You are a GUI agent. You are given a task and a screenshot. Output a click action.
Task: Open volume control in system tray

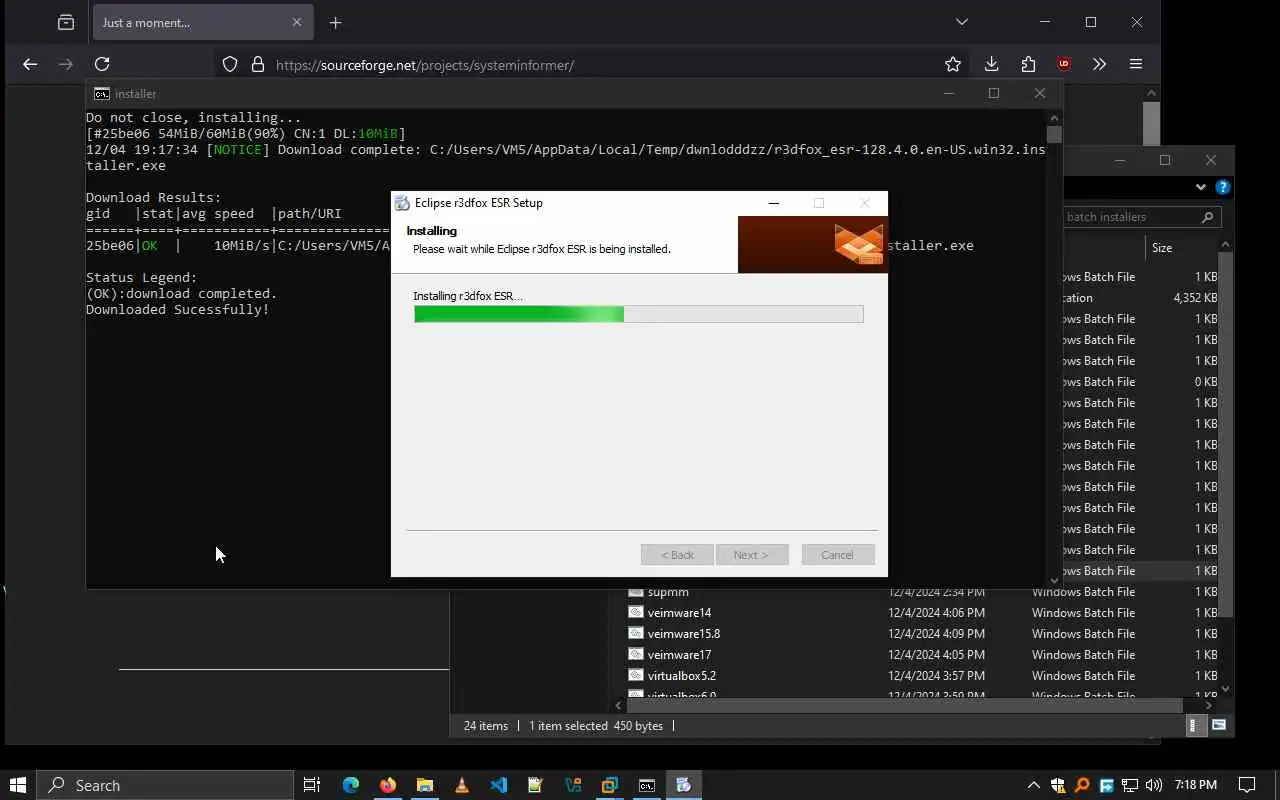click(1154, 785)
